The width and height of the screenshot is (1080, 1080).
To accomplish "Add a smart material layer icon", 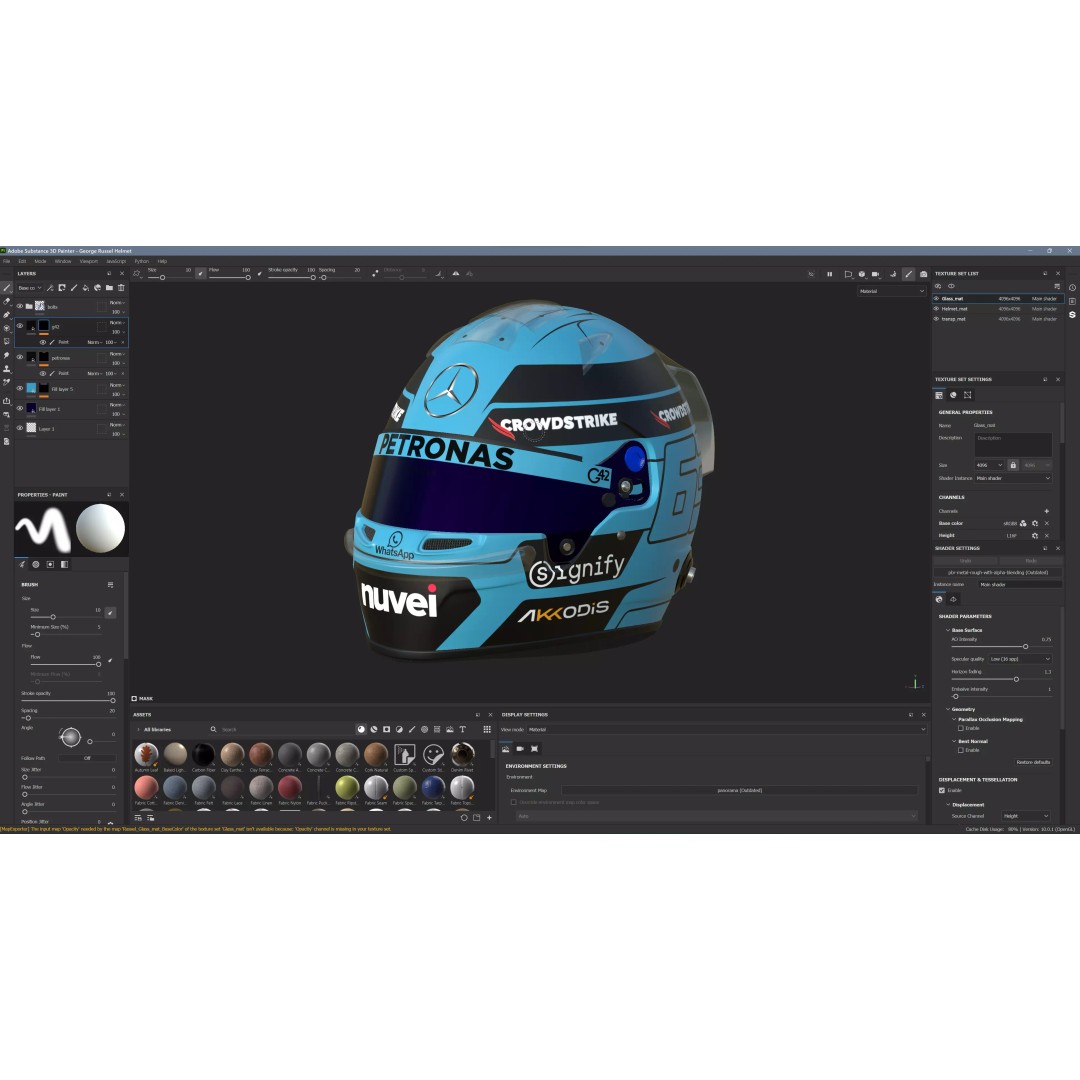I will [97, 288].
